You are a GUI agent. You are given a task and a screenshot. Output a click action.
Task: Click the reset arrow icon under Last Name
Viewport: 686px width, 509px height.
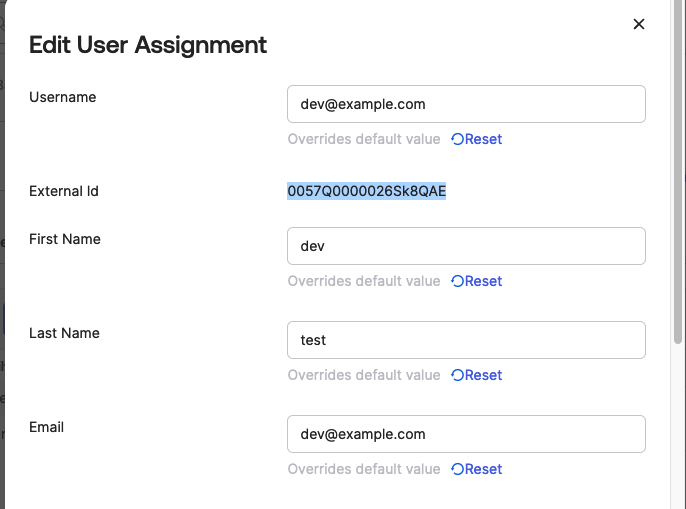457,375
